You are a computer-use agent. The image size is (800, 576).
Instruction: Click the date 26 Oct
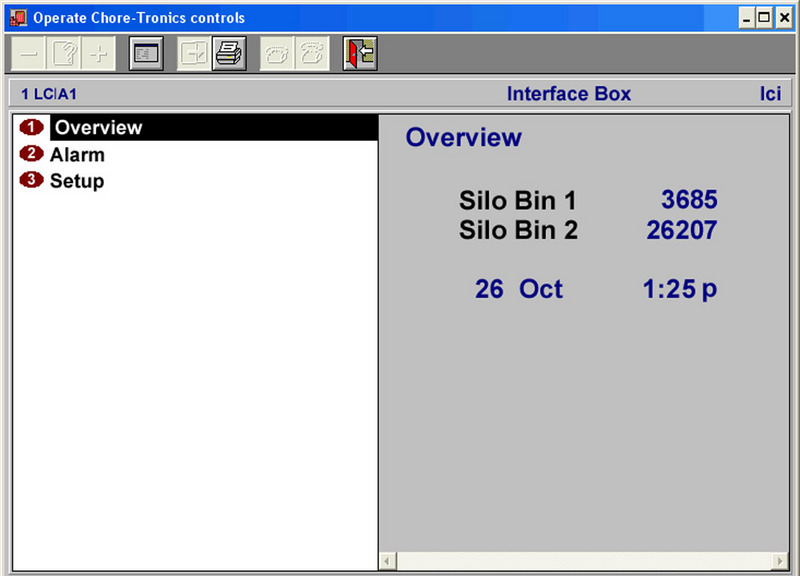coord(519,289)
